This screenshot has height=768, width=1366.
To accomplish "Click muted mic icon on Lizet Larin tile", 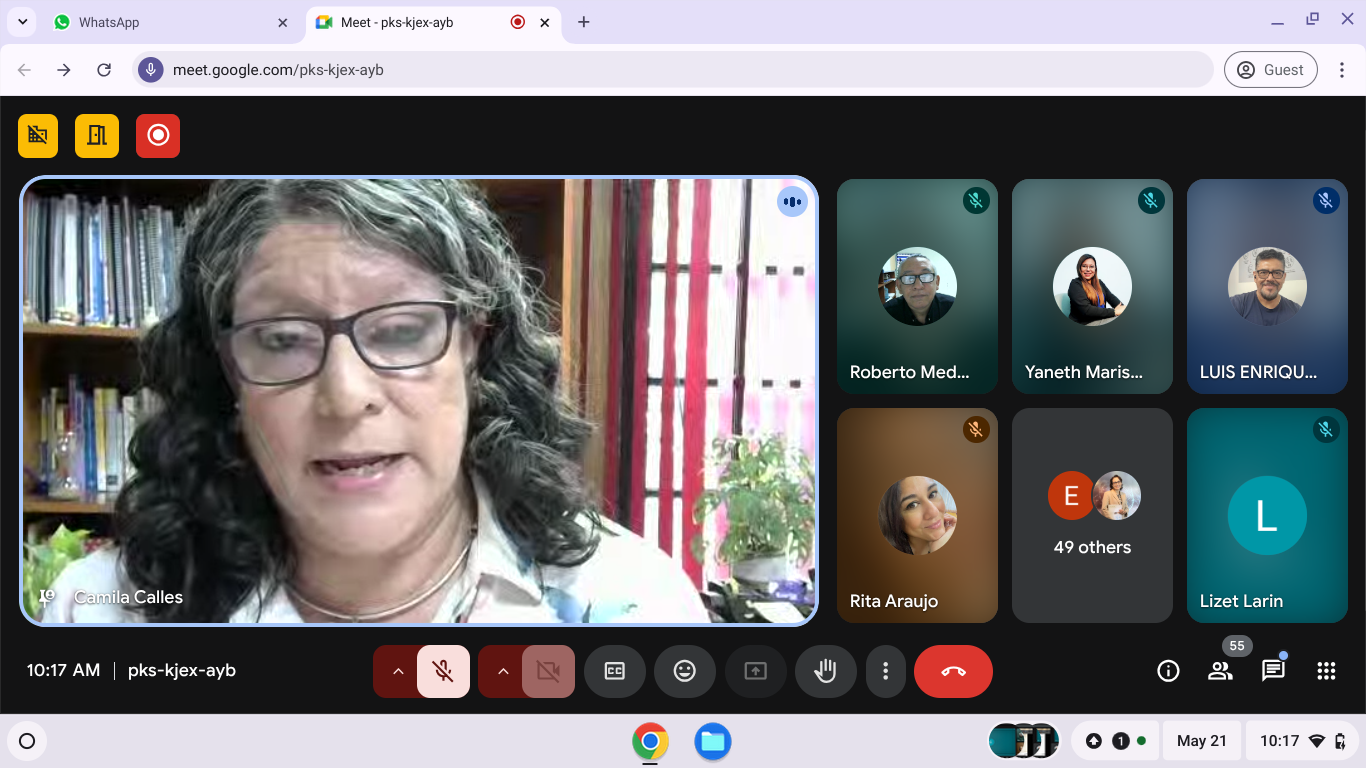I will pyautogui.click(x=1326, y=430).
